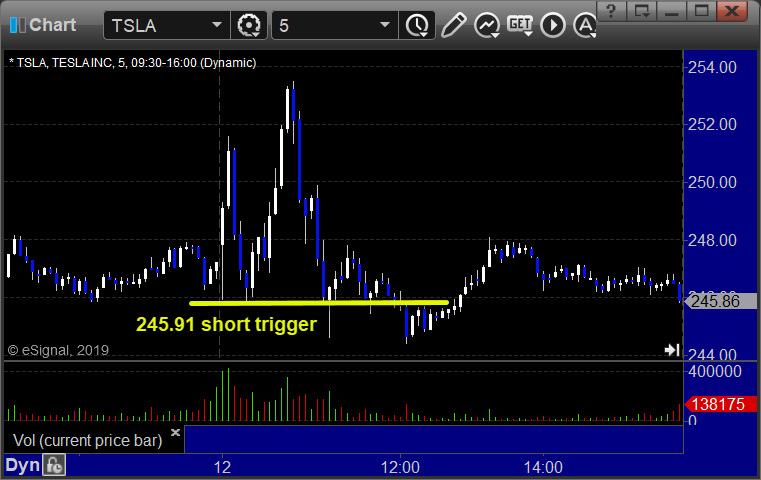Open the symbol settings gear menu
Viewport: 761px width, 480px height.
248,25
